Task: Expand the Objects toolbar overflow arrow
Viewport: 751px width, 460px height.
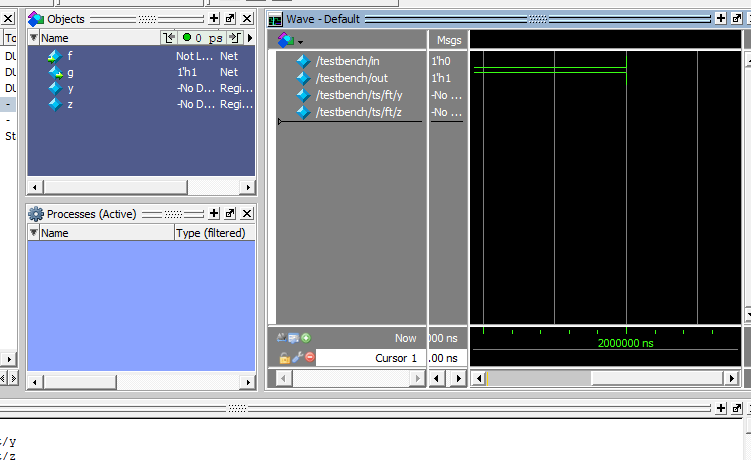Action: pos(250,37)
